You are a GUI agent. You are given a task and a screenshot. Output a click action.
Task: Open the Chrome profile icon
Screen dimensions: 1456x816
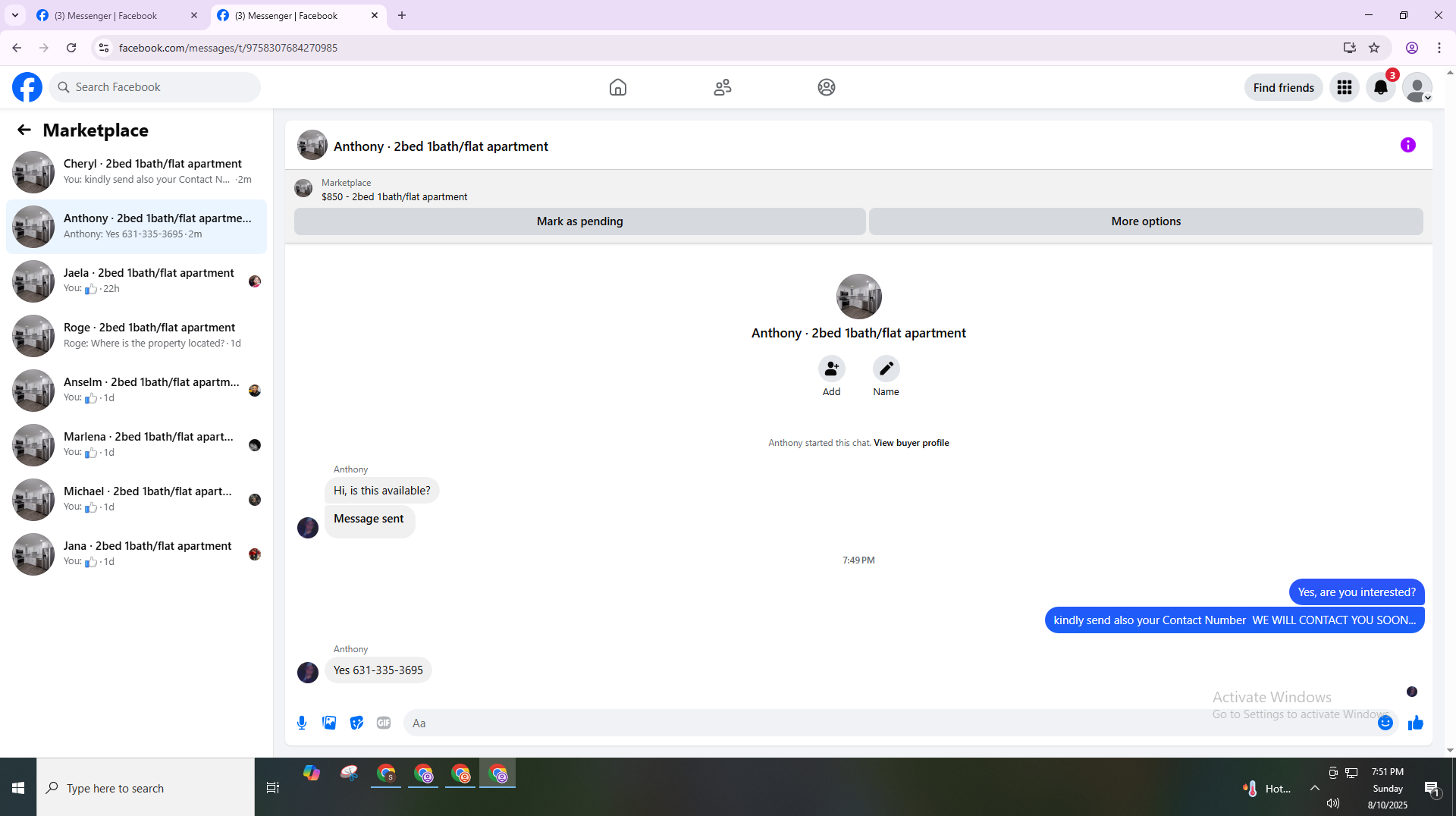(1412, 48)
